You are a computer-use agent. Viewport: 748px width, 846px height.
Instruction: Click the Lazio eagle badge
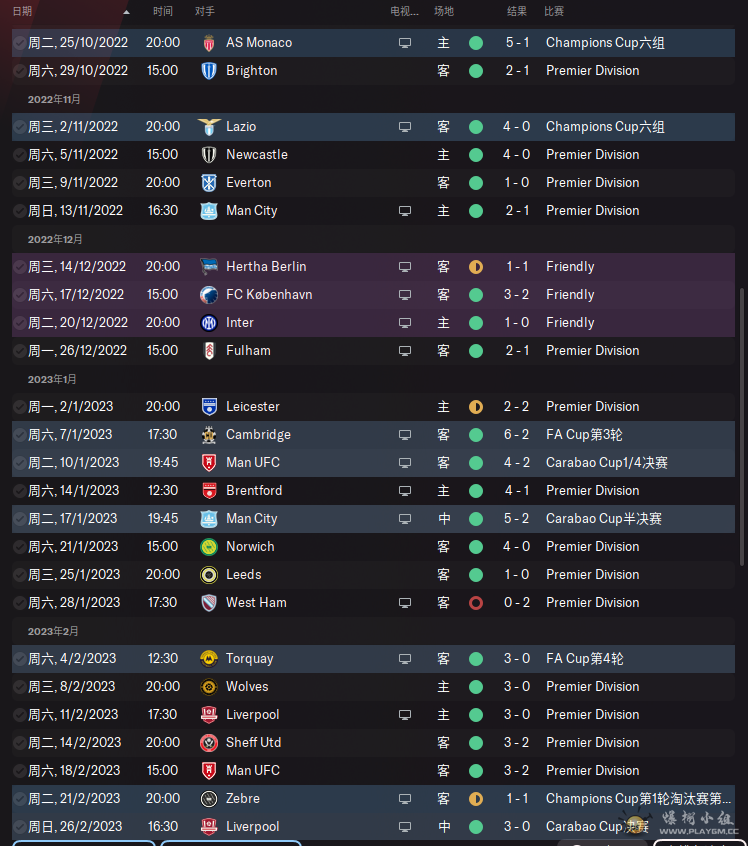point(209,127)
